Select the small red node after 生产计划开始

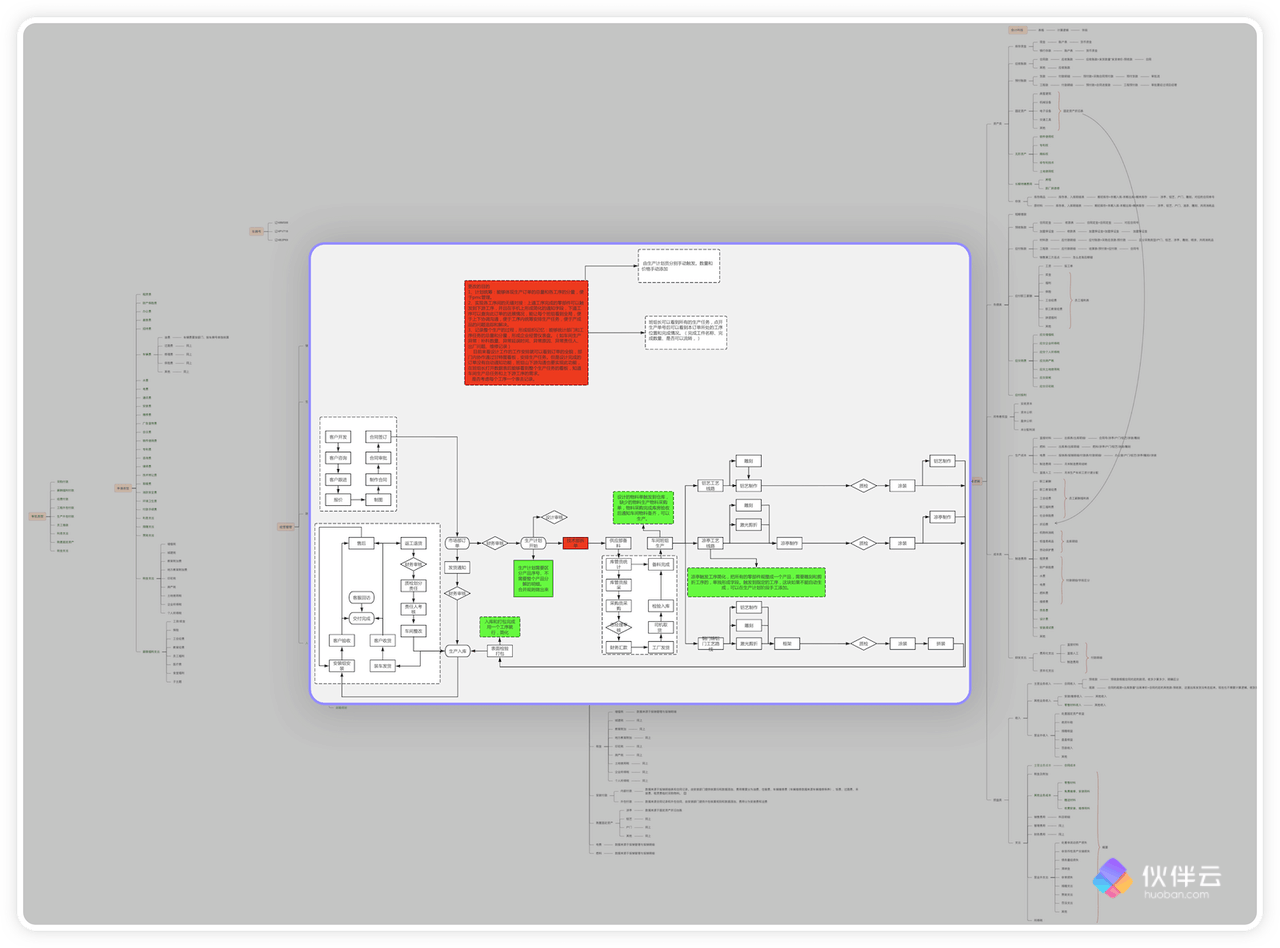[x=575, y=543]
